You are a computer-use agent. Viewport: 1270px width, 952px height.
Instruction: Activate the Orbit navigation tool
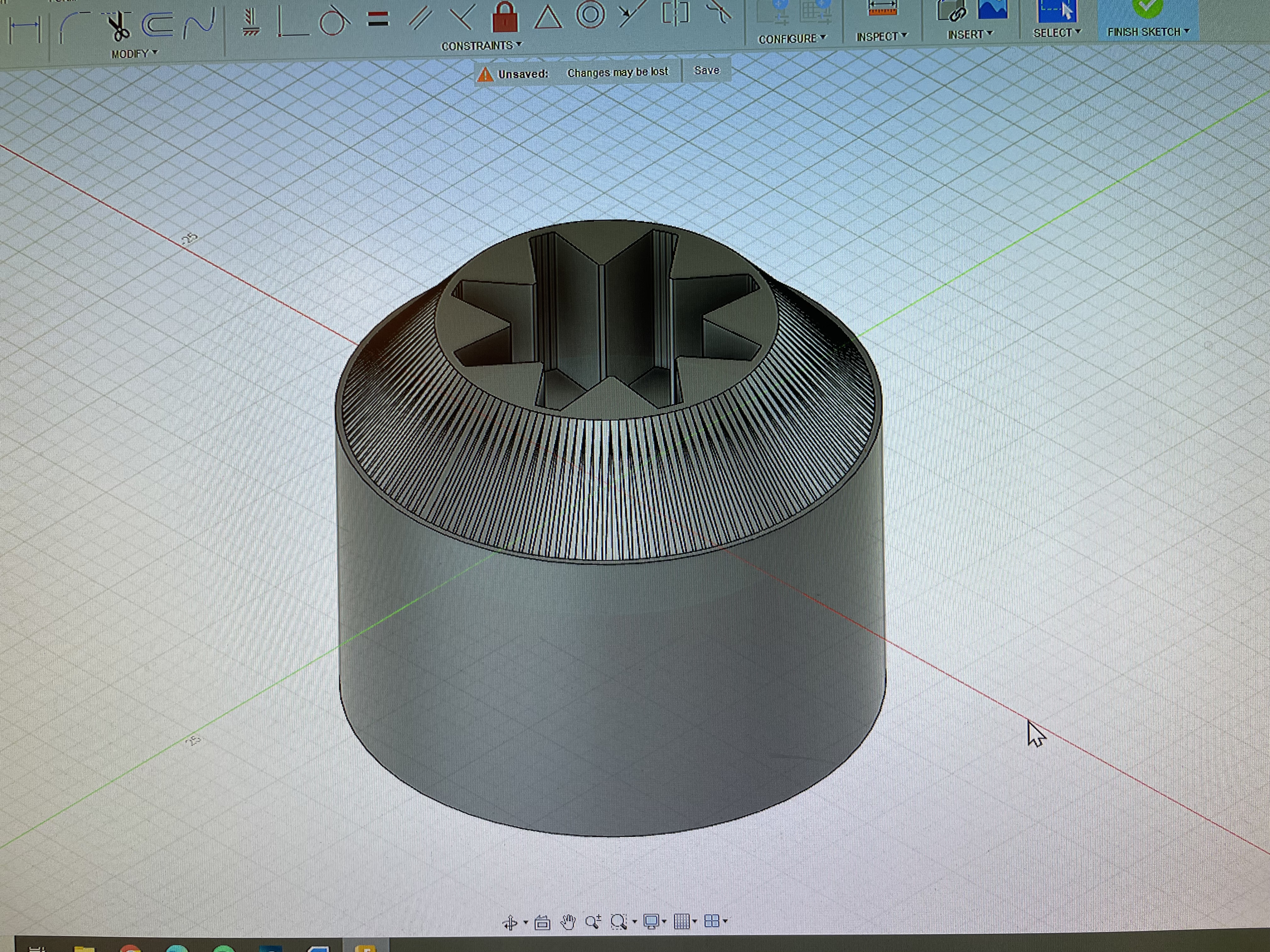coord(510,922)
